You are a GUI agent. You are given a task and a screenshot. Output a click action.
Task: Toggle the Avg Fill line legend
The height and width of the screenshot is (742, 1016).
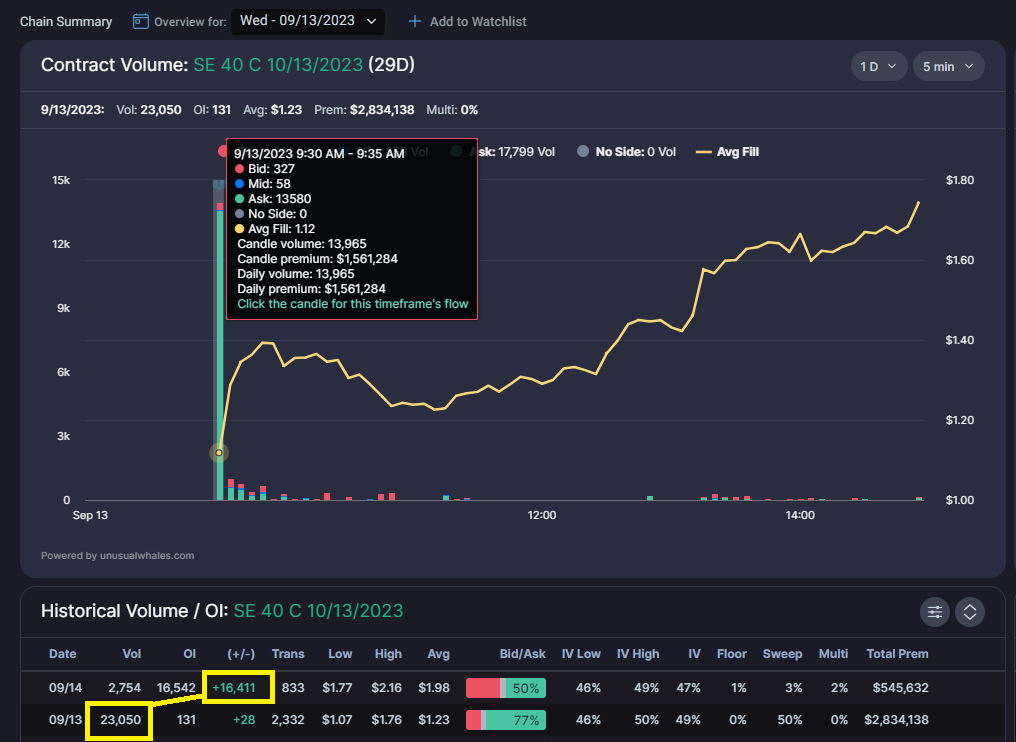pyautogui.click(x=728, y=151)
